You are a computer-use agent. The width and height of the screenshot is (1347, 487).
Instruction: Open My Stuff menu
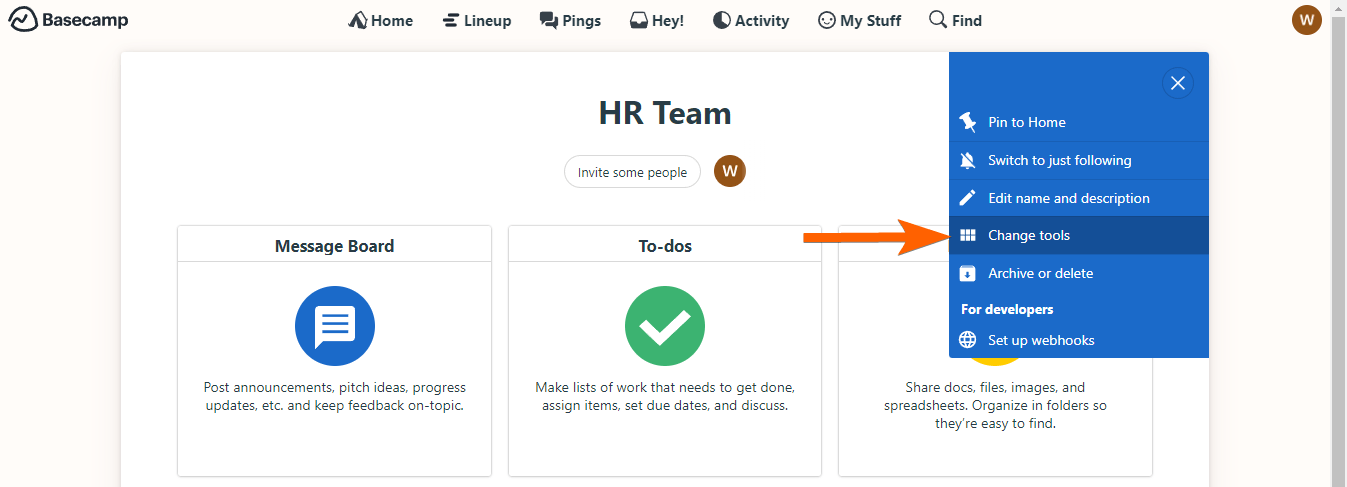pyautogui.click(x=859, y=20)
